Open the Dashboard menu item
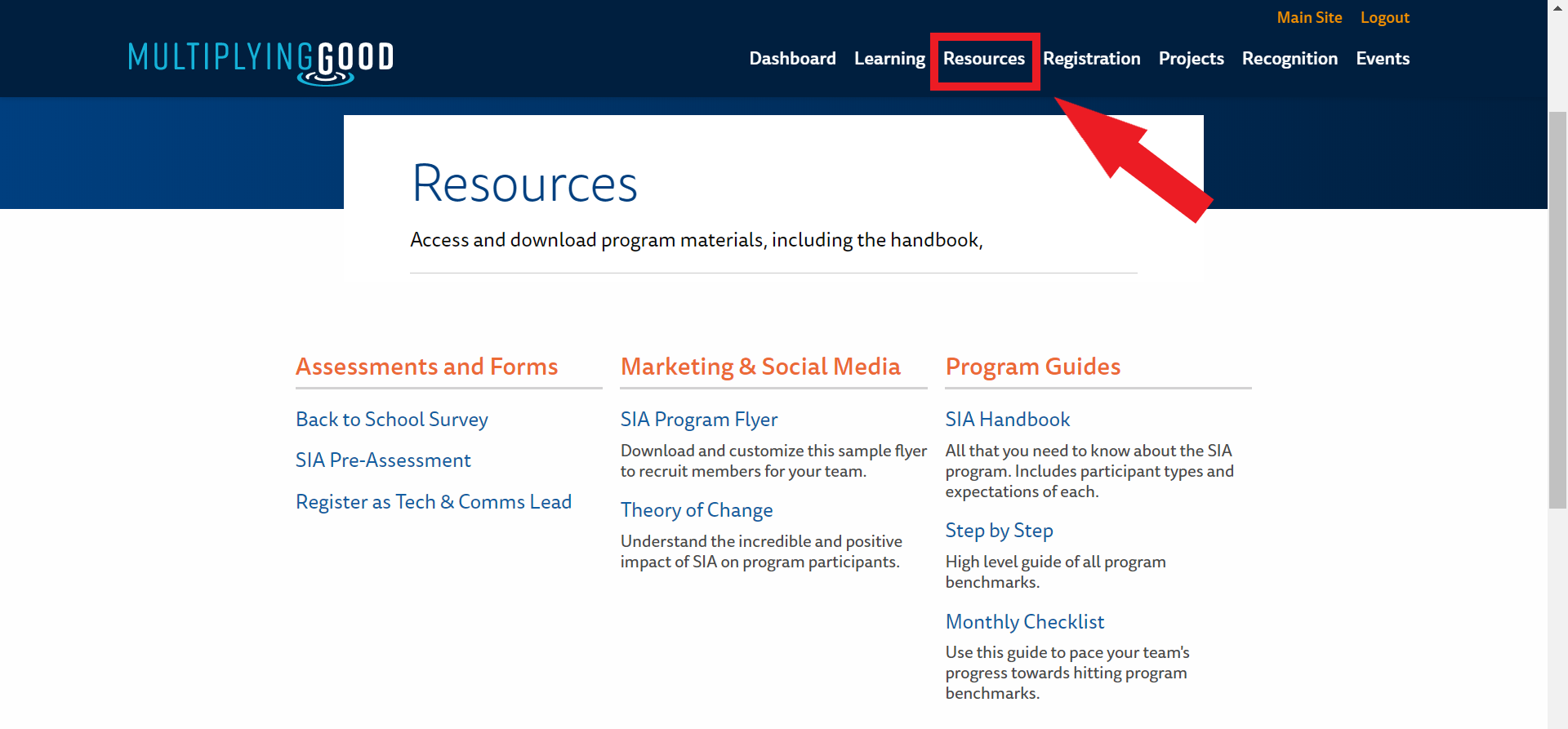The image size is (1568, 729). click(x=792, y=59)
